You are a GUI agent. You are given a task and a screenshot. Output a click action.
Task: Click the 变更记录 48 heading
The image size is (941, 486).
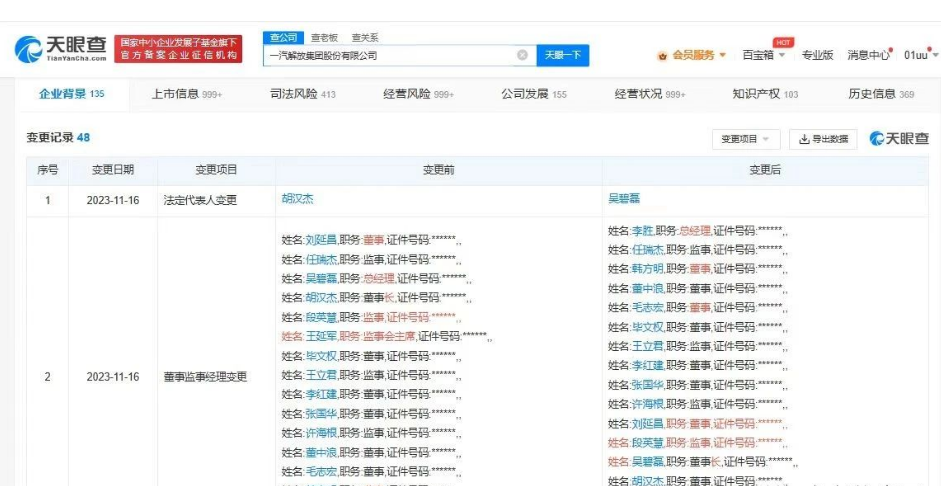click(x=58, y=137)
